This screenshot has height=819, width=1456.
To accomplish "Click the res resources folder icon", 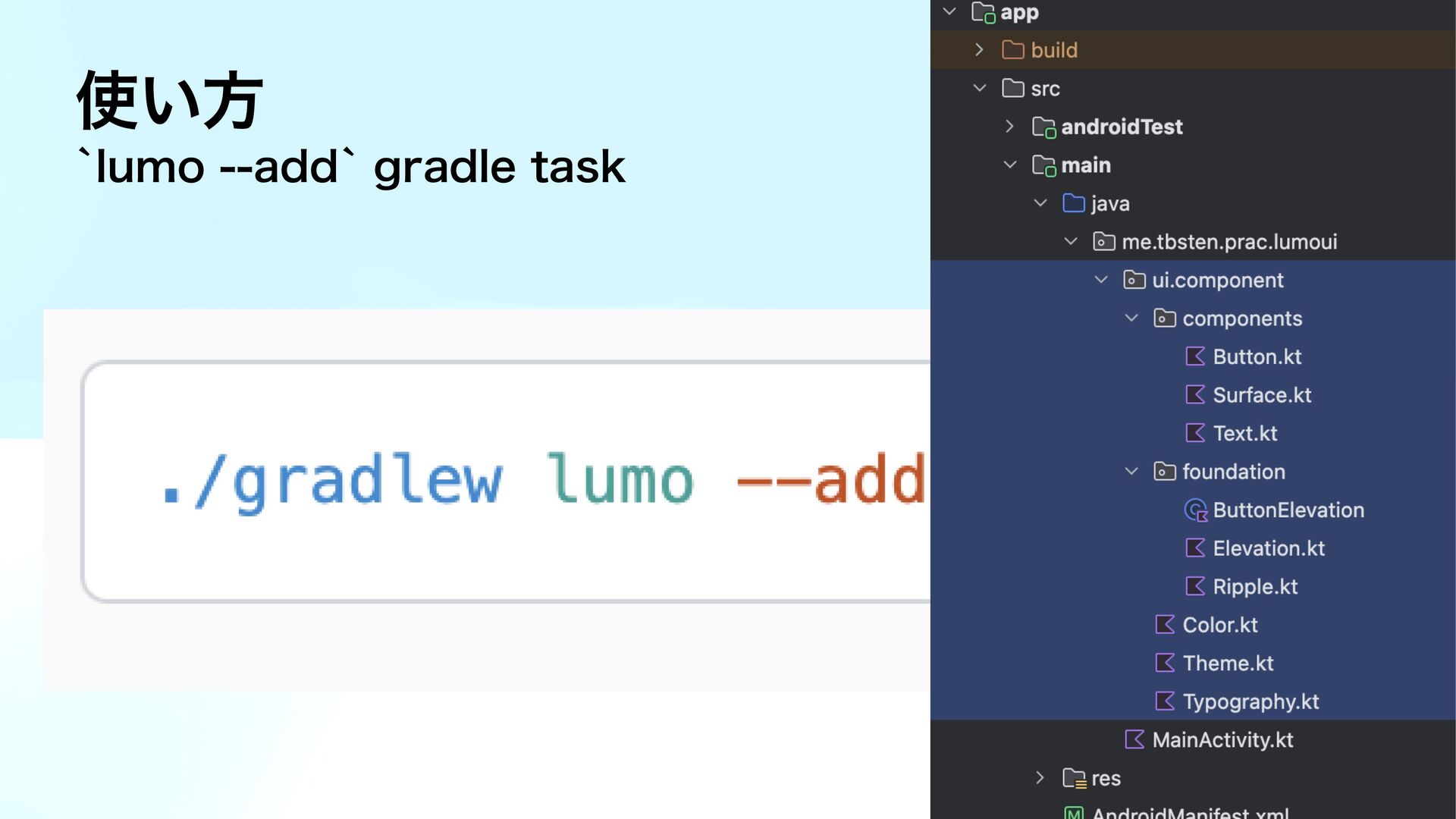I will 1073,778.
